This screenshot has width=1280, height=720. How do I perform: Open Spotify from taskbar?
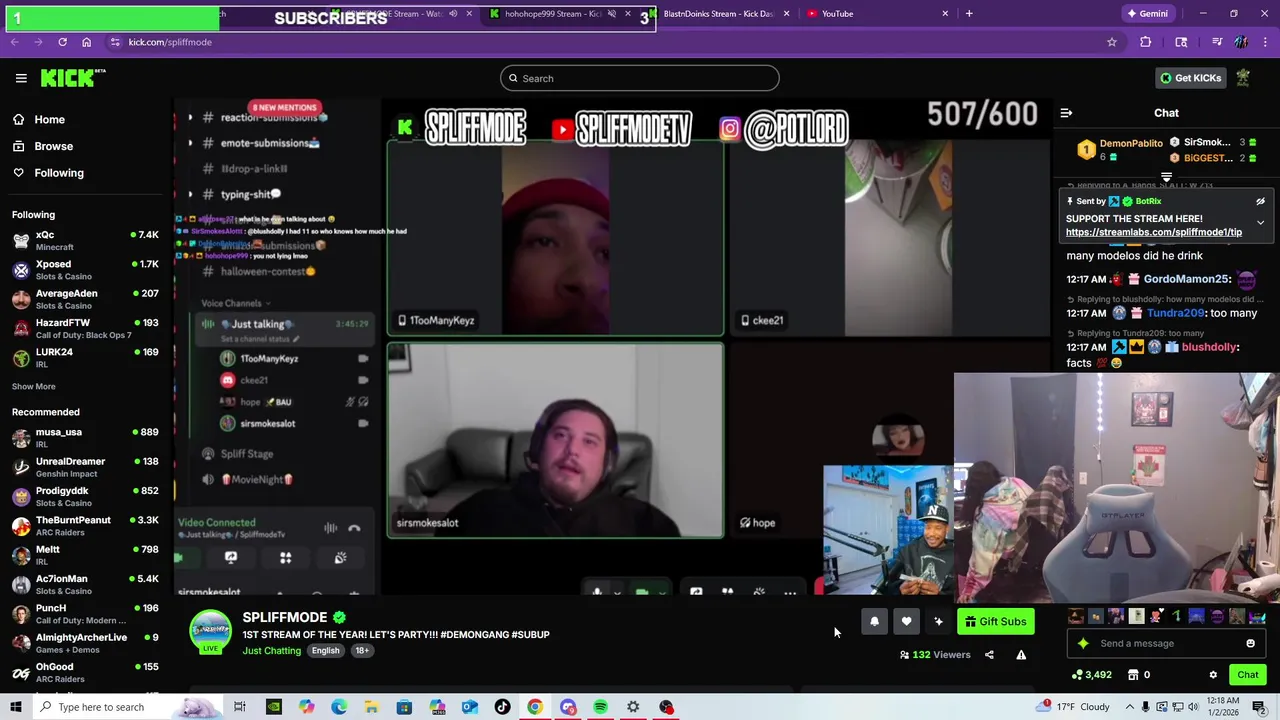pos(600,707)
